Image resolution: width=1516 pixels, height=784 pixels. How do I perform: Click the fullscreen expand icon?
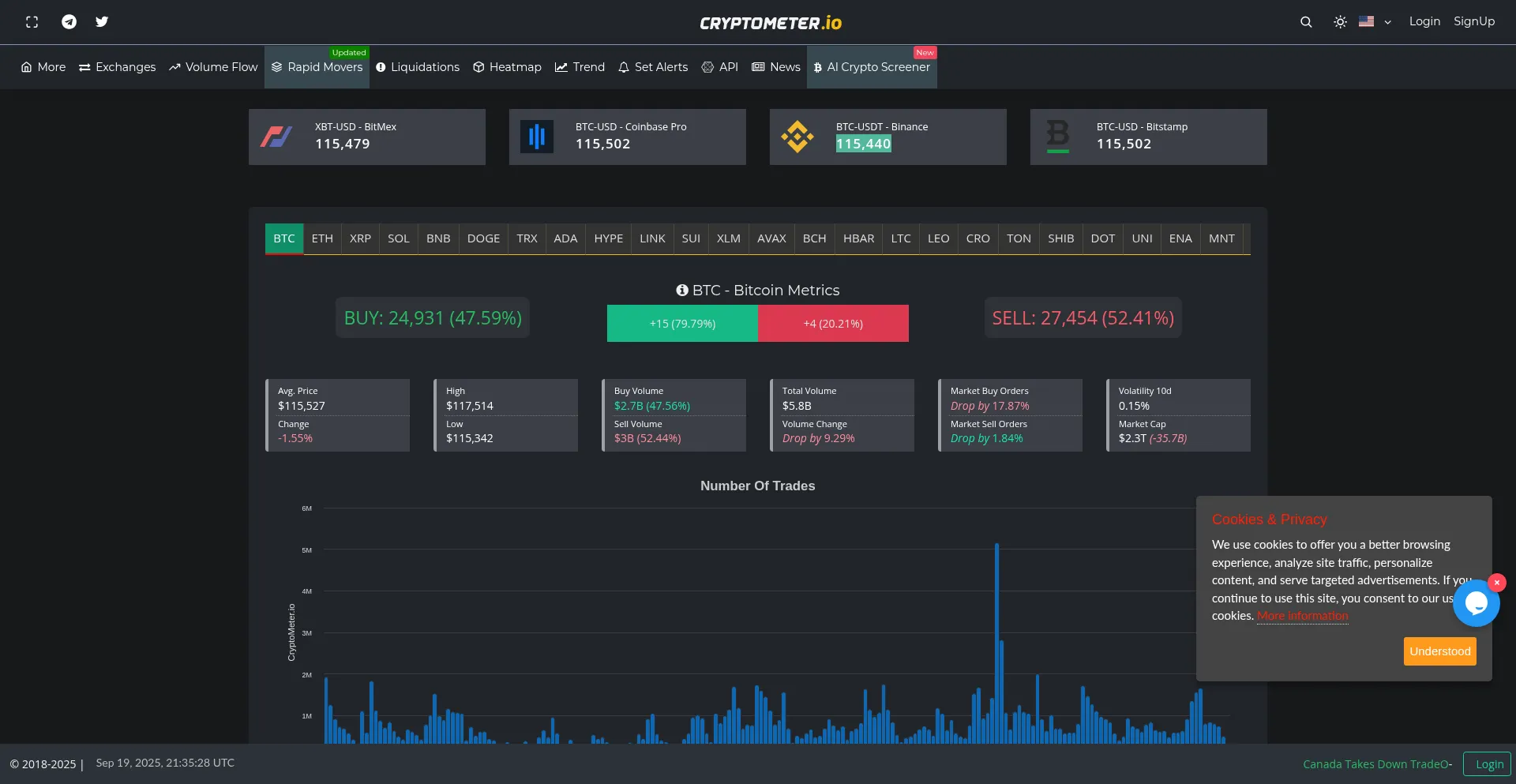click(32, 22)
